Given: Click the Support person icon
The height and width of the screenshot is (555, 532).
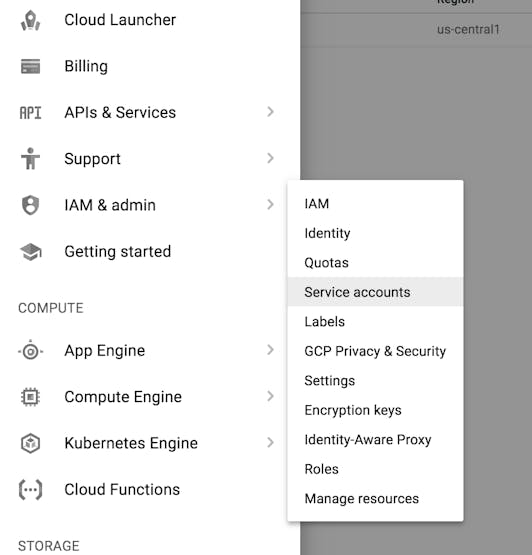Looking at the screenshot, I should [30, 159].
